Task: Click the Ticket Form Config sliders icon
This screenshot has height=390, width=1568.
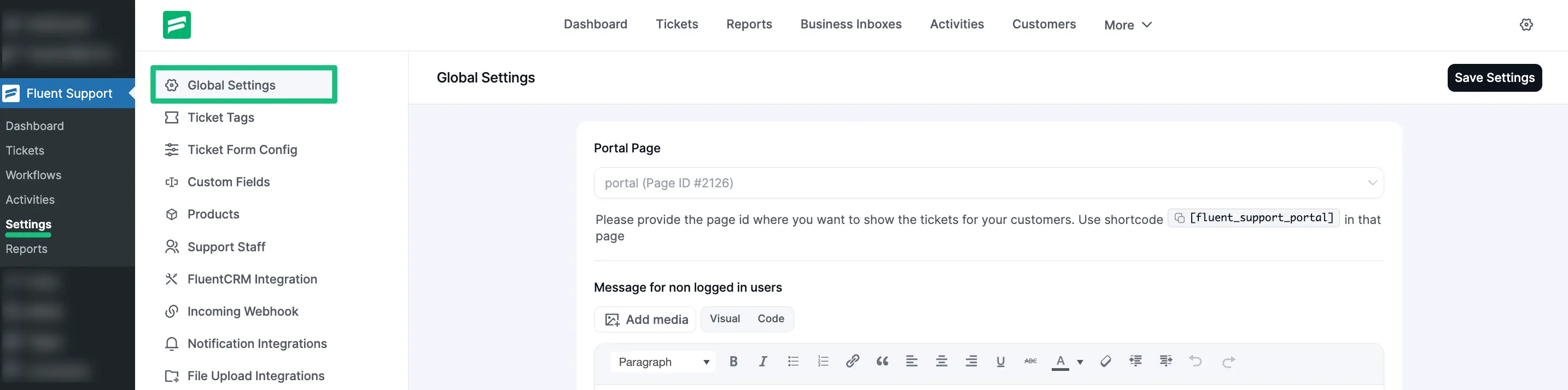Action: (172, 150)
